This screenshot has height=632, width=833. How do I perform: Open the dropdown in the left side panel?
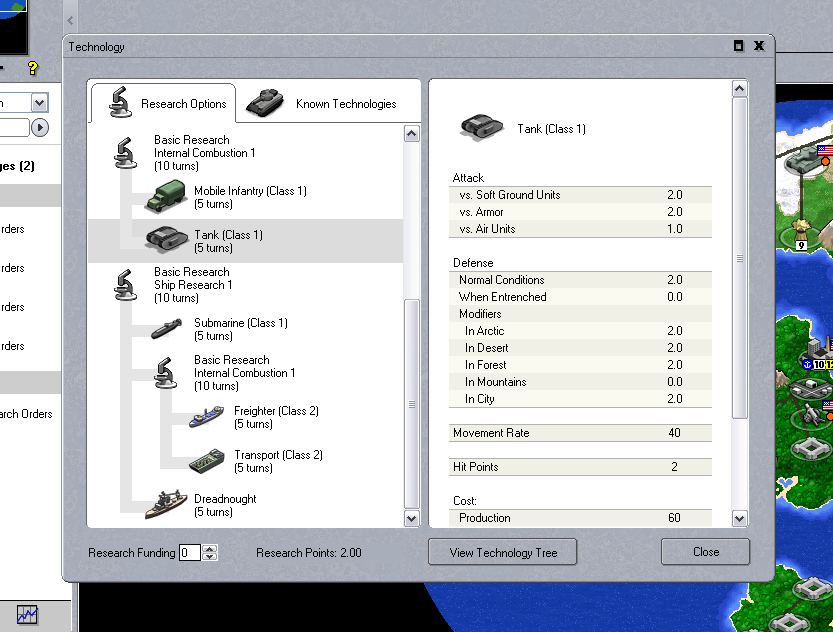click(x=39, y=103)
